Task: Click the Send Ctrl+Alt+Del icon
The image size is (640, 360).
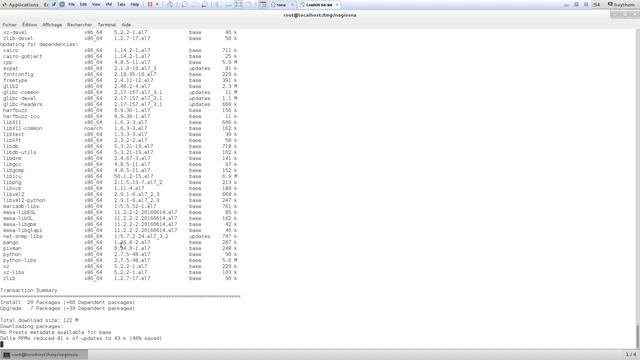Action: click(x=170, y=4)
